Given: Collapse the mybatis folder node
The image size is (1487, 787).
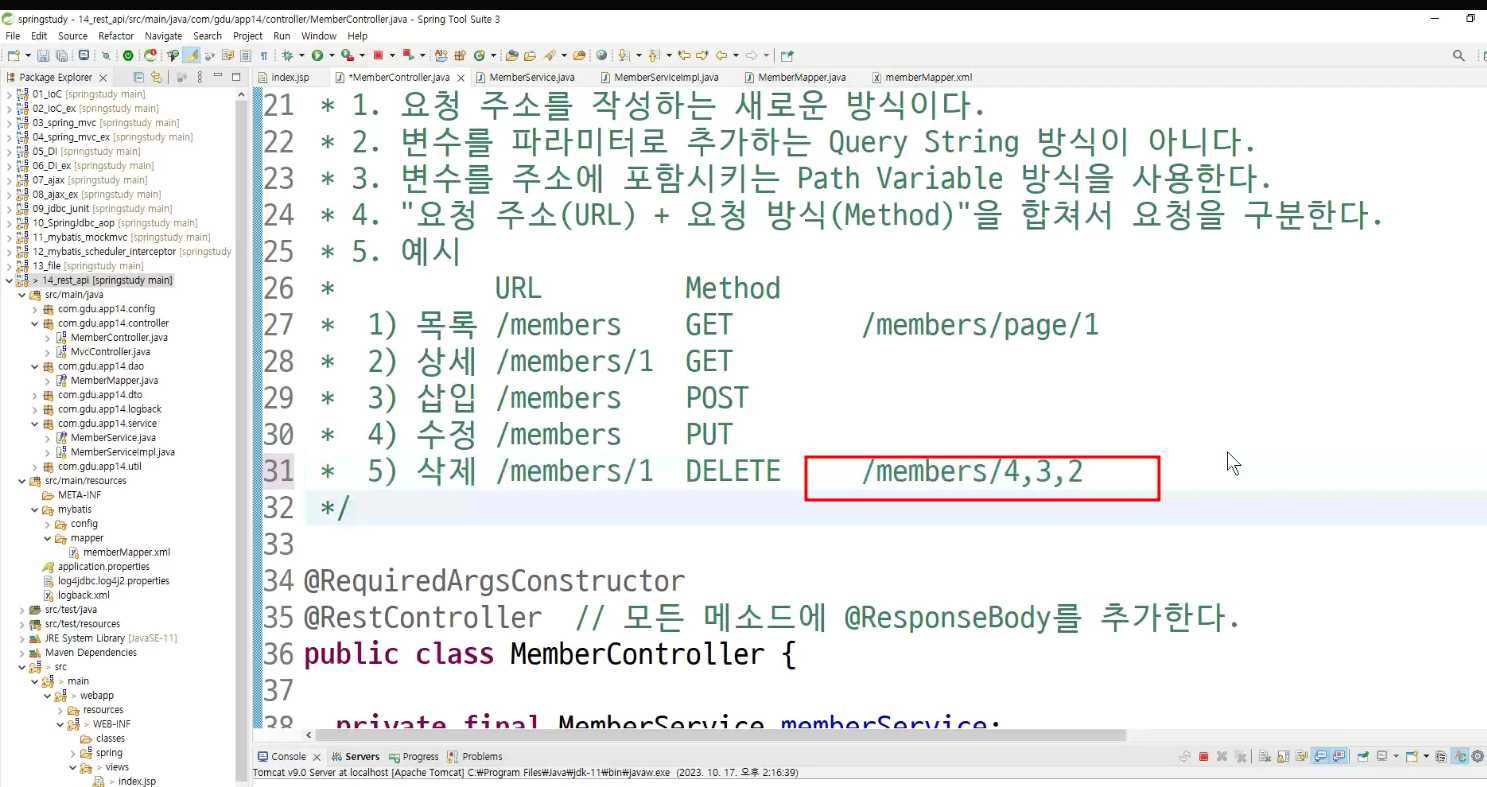Looking at the screenshot, I should (x=35, y=510).
